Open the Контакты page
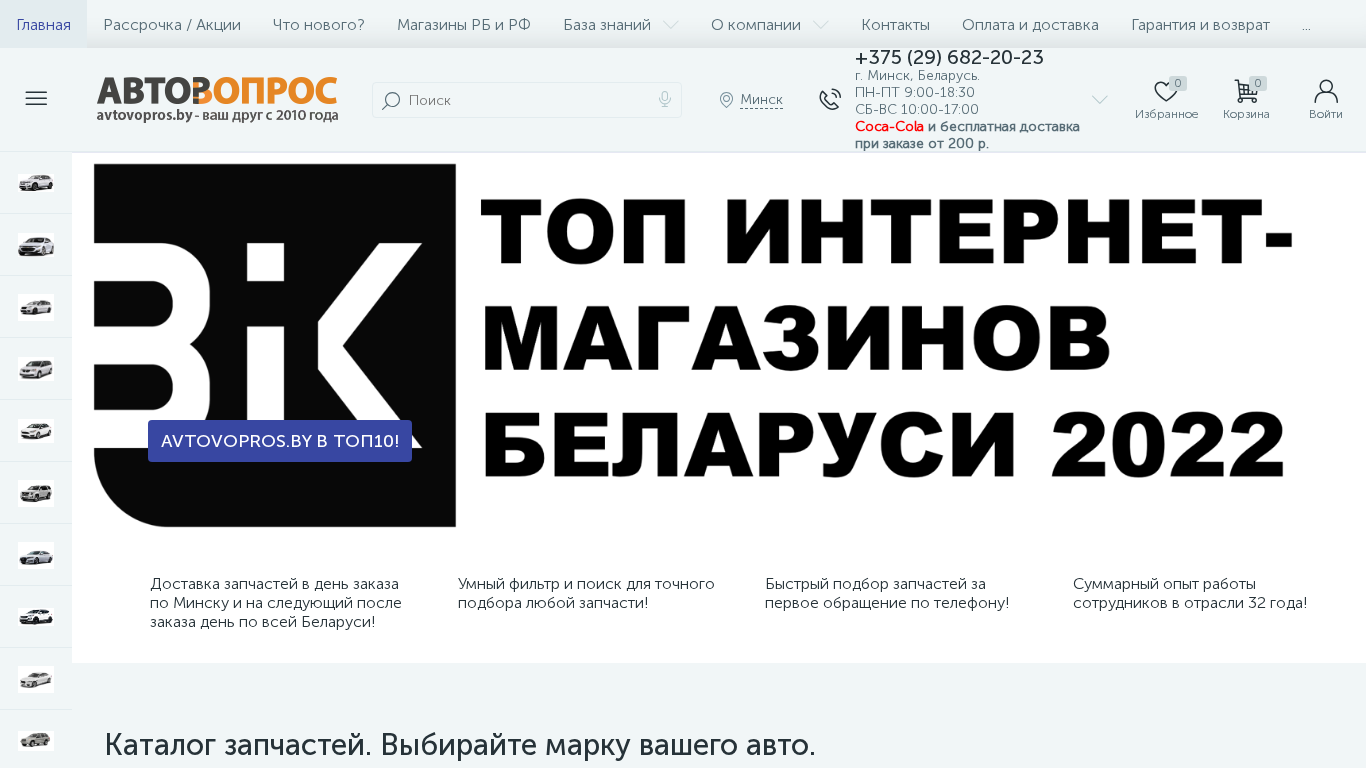Image resolution: width=1366 pixels, height=768 pixels. point(896,24)
